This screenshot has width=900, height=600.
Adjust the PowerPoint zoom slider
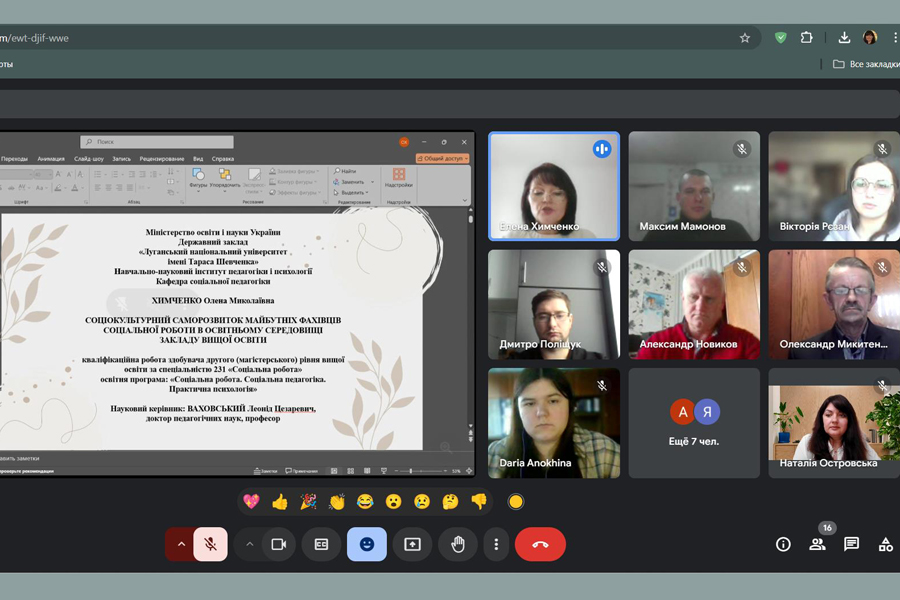[x=421, y=471]
